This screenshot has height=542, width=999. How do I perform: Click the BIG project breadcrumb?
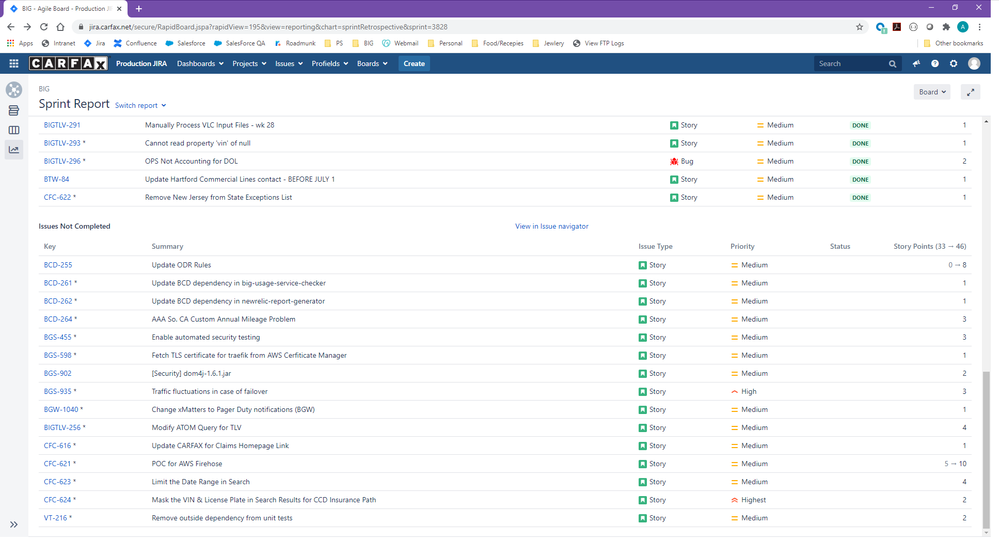click(44, 89)
